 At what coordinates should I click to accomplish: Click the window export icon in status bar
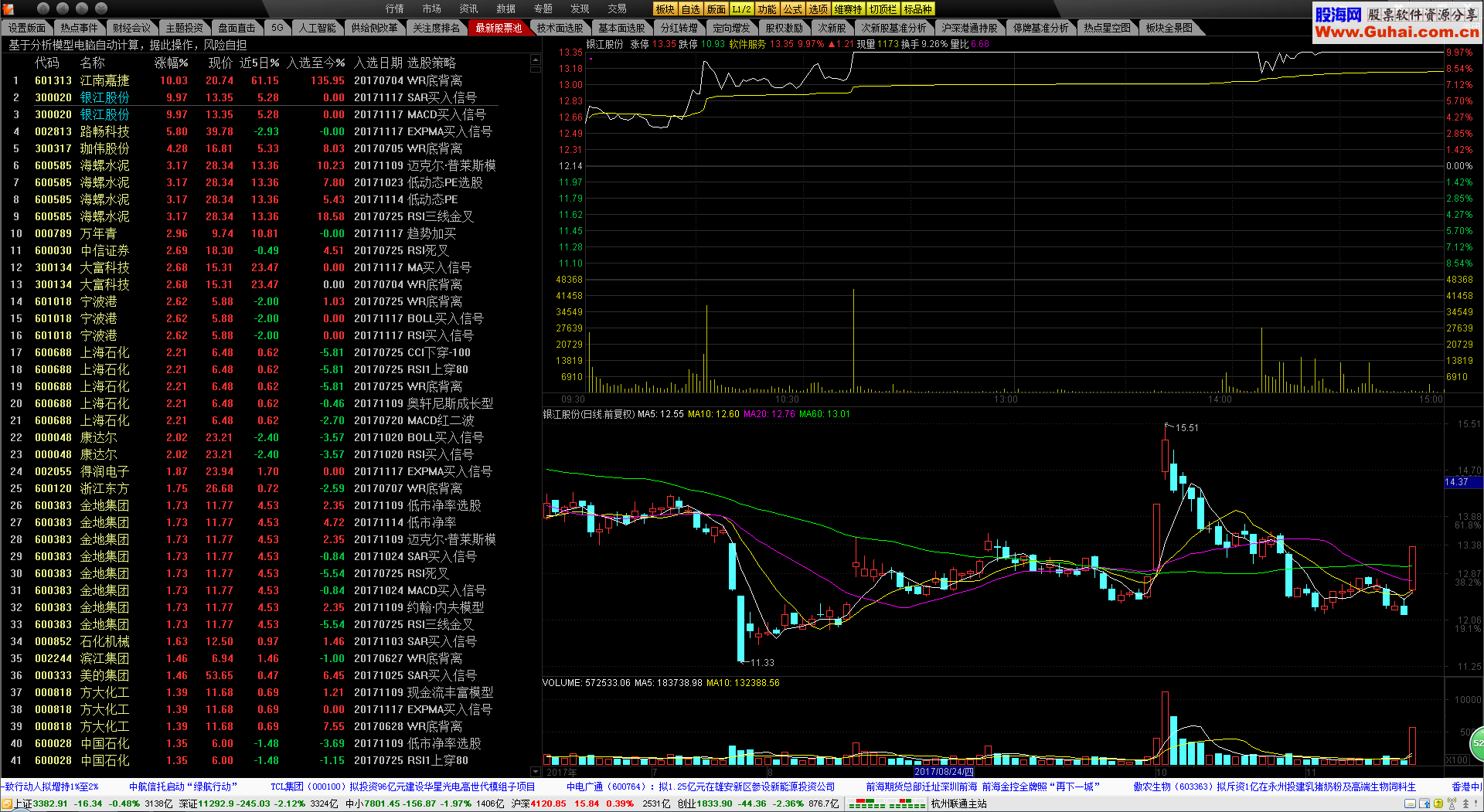pos(1424,804)
